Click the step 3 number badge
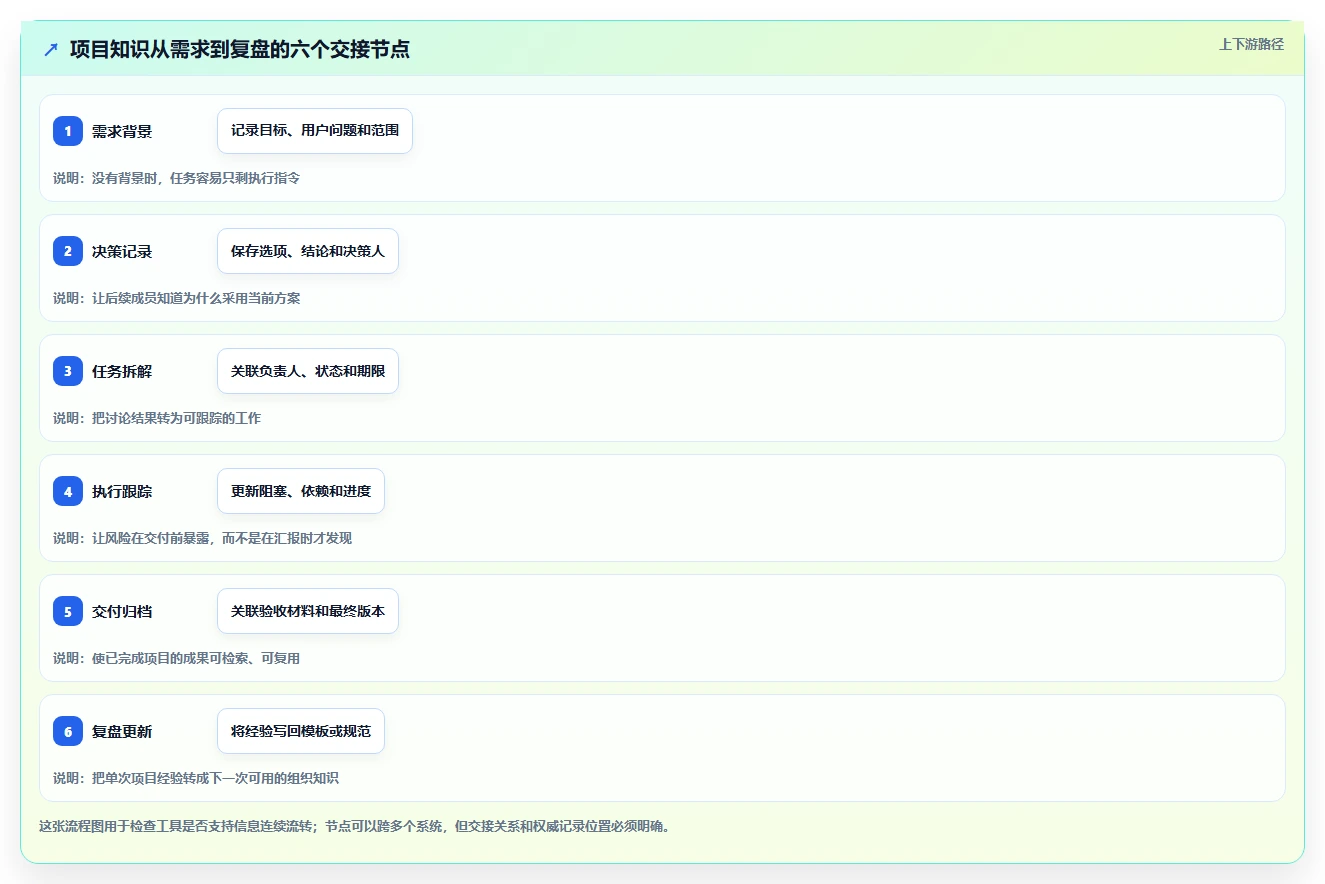The height and width of the screenshot is (884, 1325). tap(68, 371)
